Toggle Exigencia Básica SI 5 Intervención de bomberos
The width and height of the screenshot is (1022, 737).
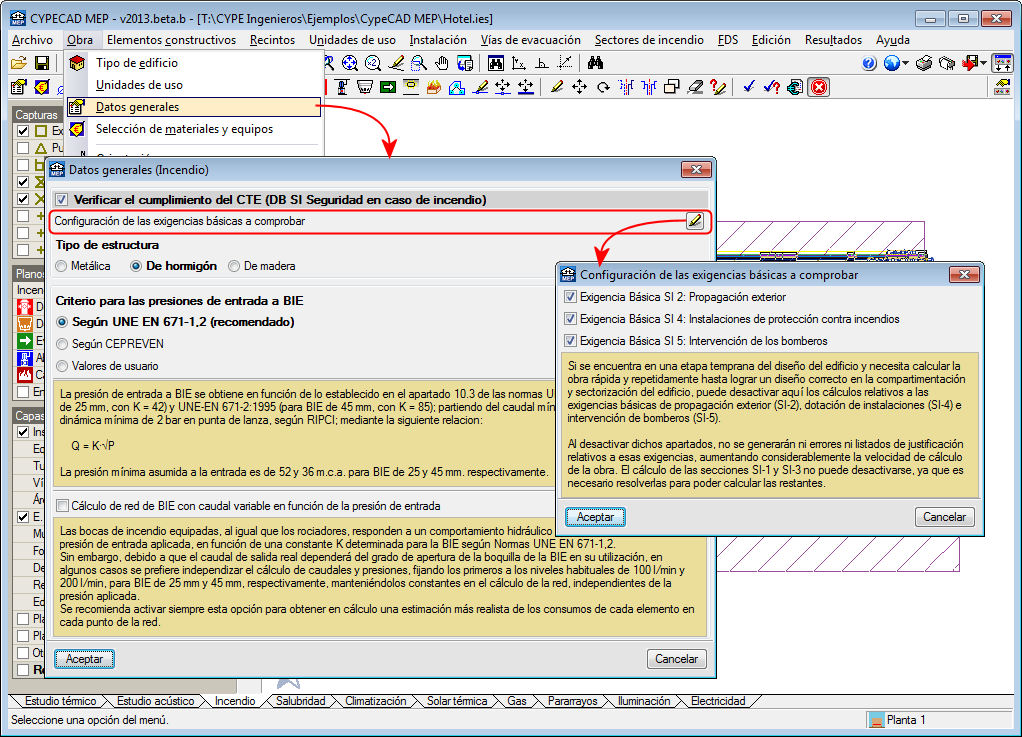coord(570,341)
